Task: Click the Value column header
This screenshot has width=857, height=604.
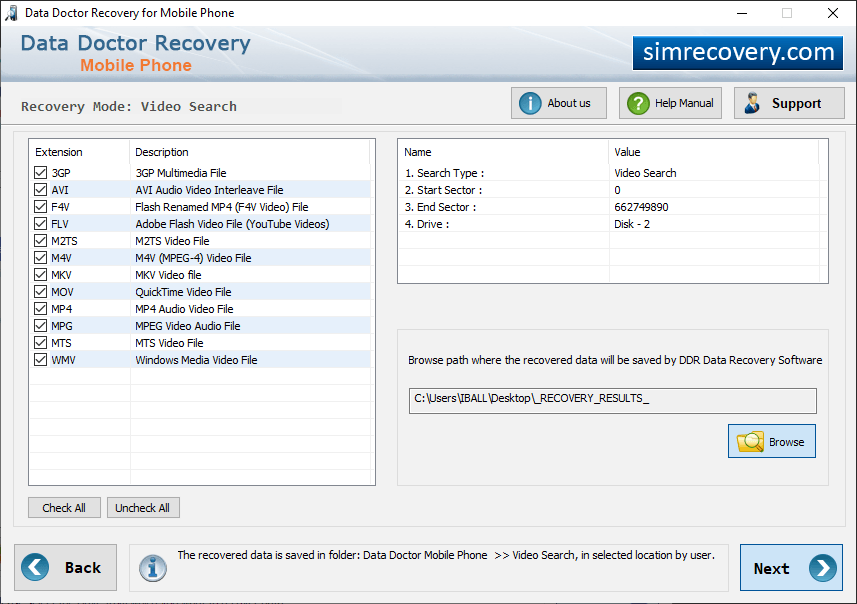Action: pyautogui.click(x=713, y=152)
